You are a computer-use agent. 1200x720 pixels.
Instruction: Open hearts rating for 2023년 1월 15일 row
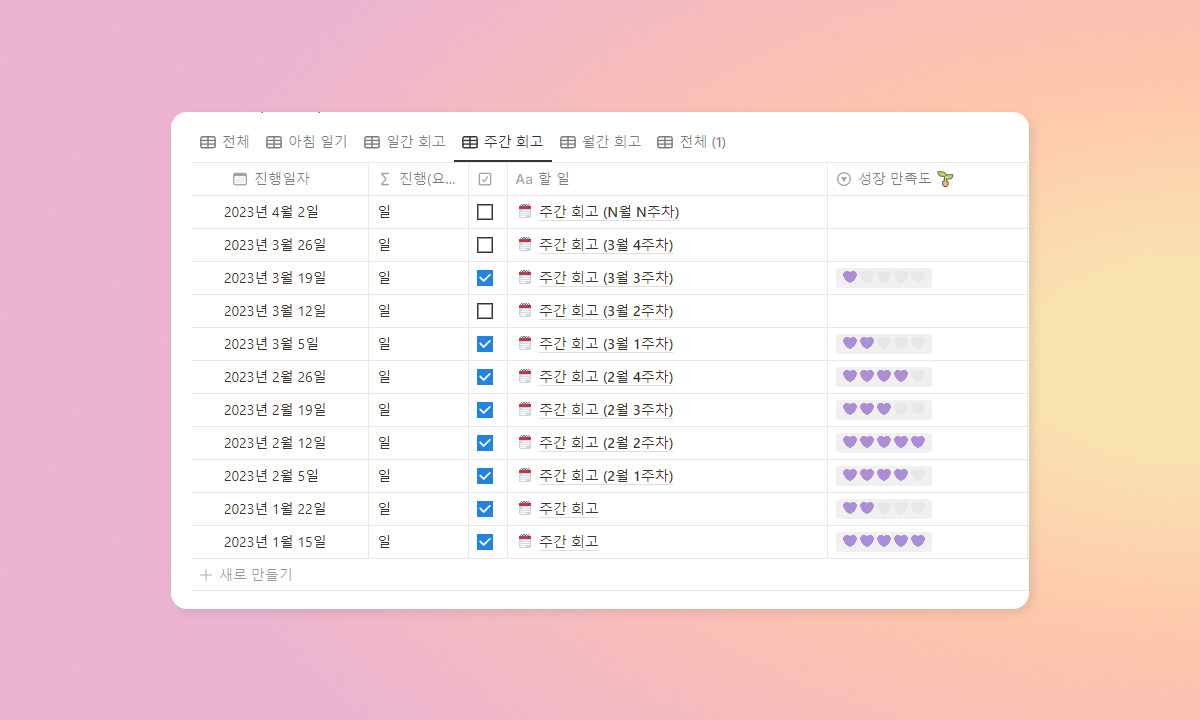click(884, 542)
